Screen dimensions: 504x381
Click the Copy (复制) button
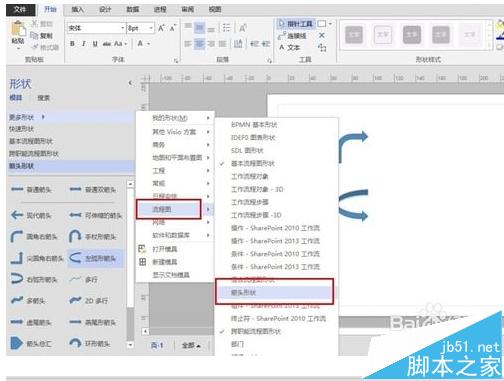click(41, 36)
